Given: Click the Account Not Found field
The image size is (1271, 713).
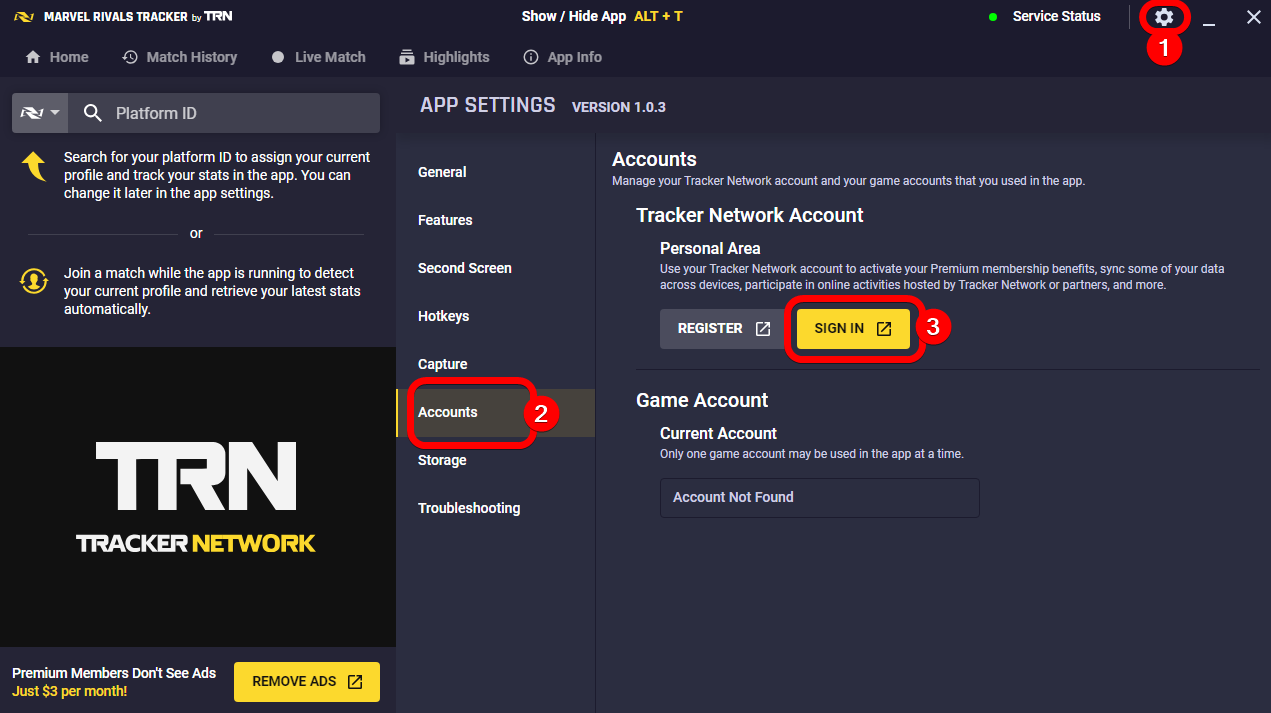Looking at the screenshot, I should [819, 497].
